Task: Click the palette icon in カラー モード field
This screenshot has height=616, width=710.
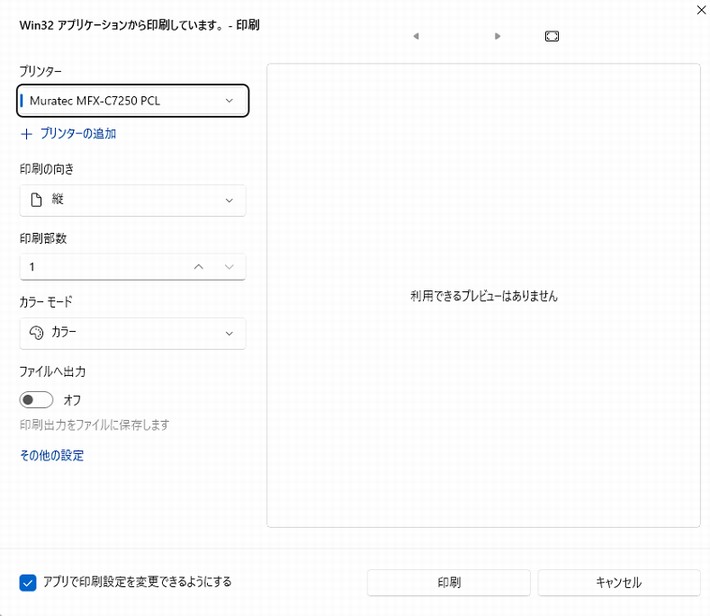Action: (x=36, y=333)
